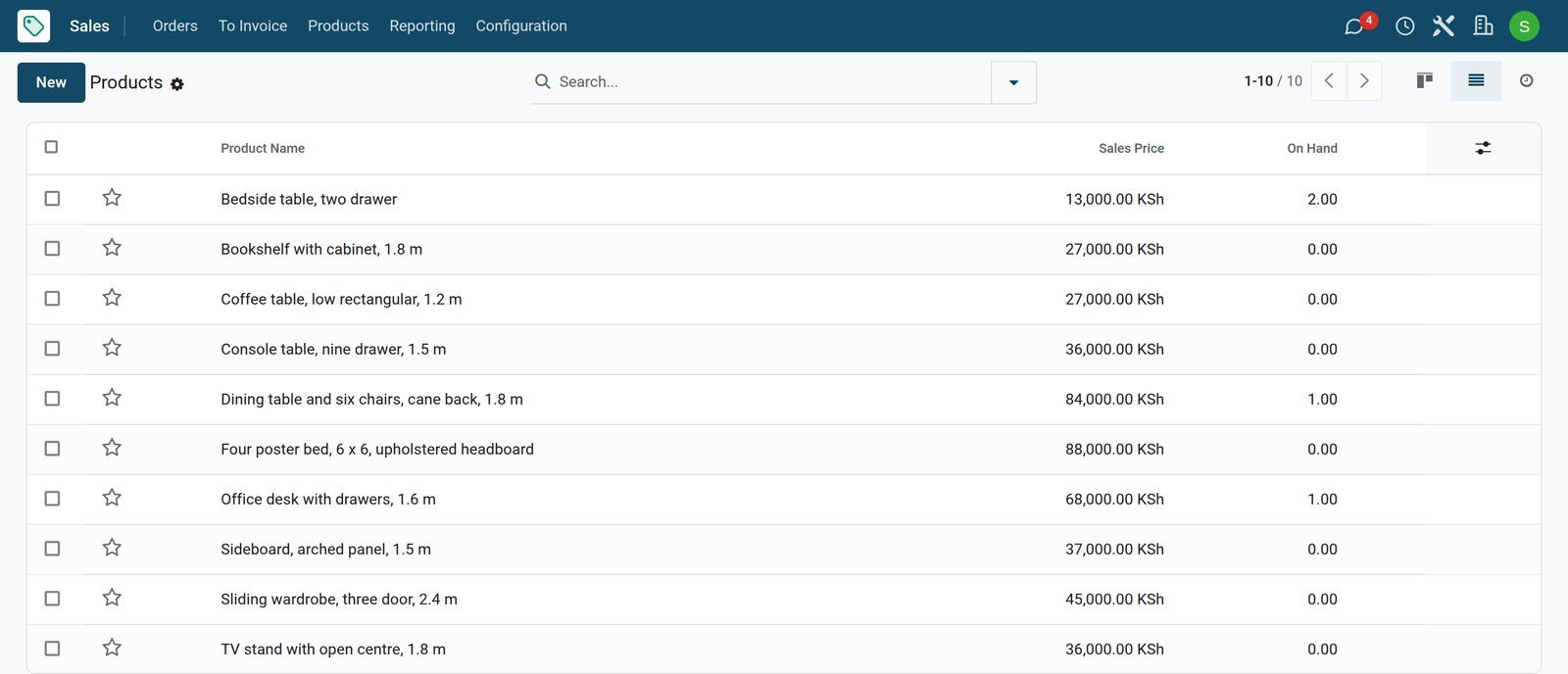
Task: Select the Bookshelf with cabinet row checkbox
Action: coord(52,249)
